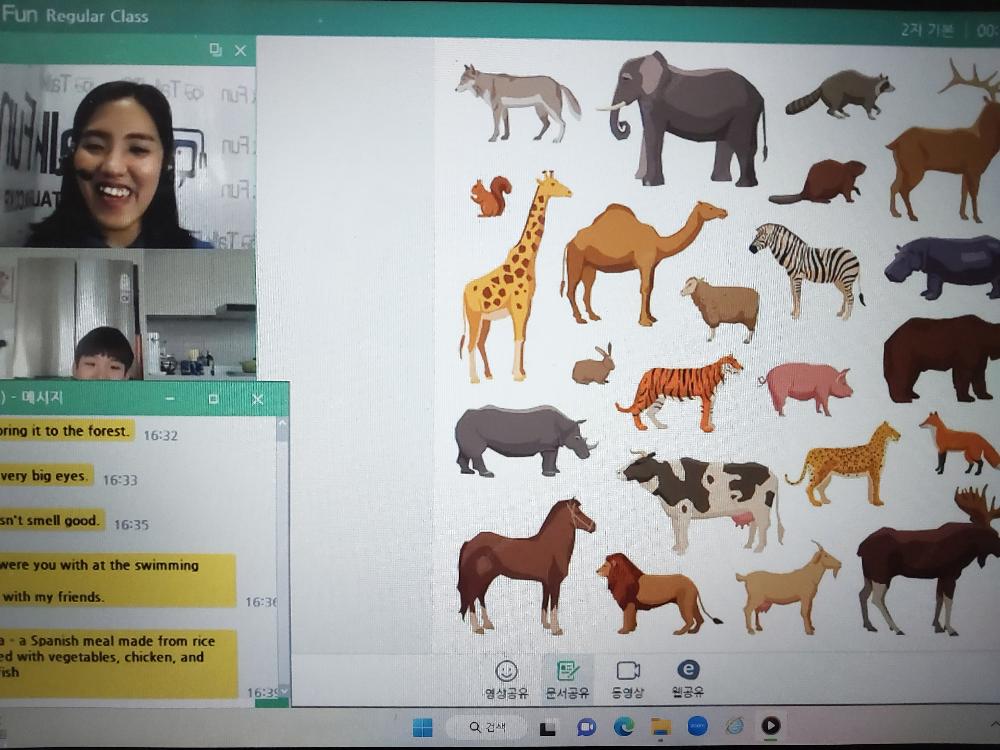The width and height of the screenshot is (1000, 750).
Task: Click the giraffe in the shared document
Action: pos(515,275)
